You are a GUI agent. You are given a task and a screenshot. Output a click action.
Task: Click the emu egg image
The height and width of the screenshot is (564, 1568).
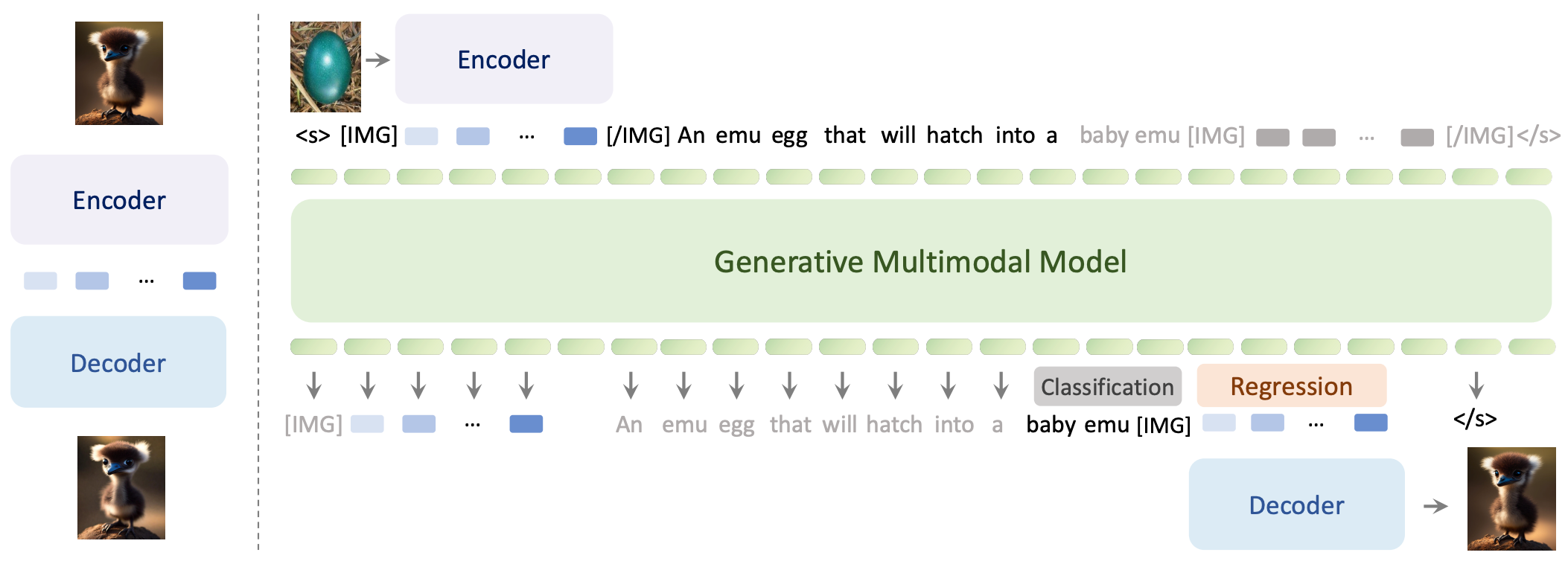point(325,66)
